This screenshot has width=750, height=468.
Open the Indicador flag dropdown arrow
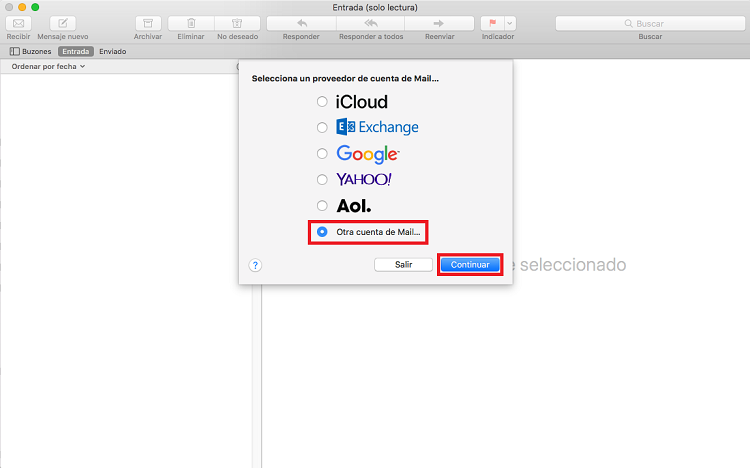point(510,23)
